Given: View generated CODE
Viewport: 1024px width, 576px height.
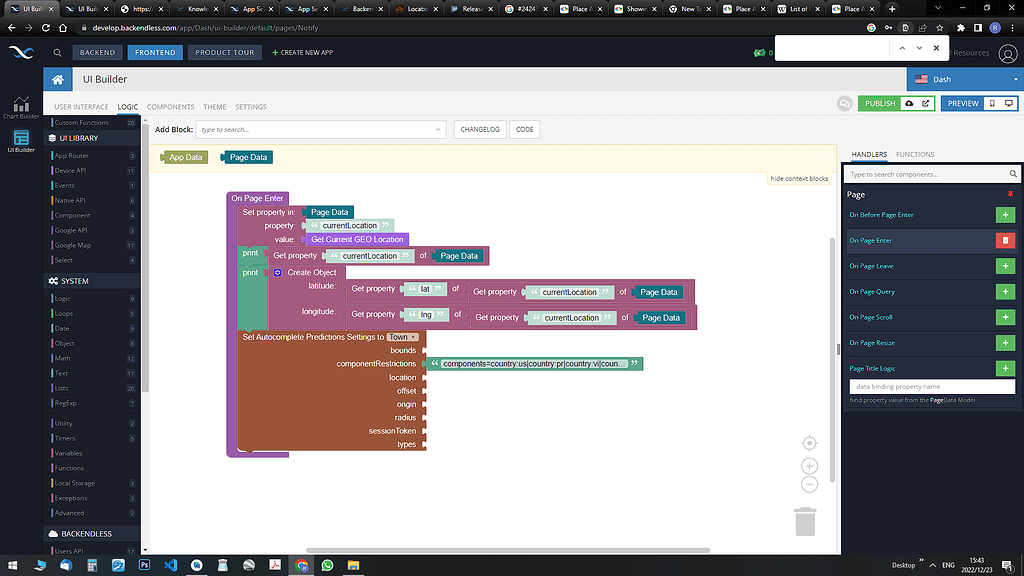Looking at the screenshot, I should pyautogui.click(x=524, y=129).
